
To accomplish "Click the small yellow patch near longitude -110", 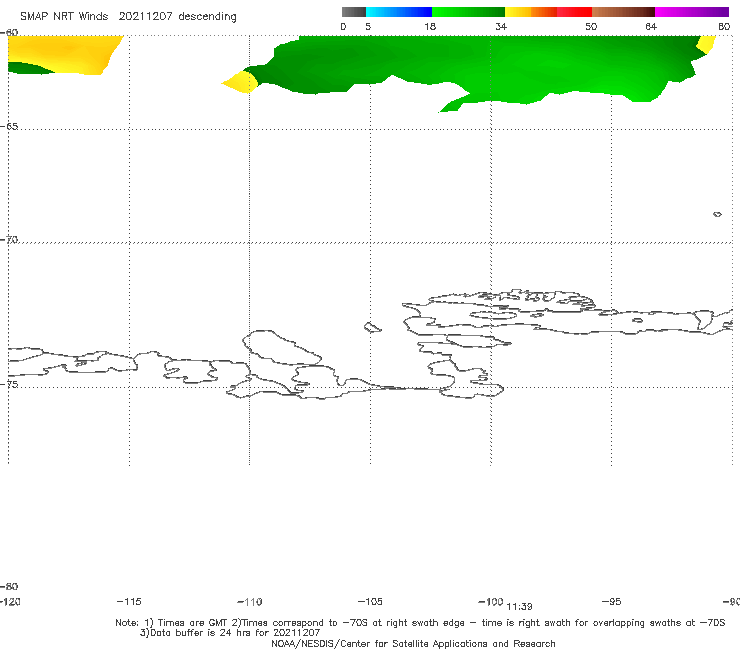I will point(241,82).
